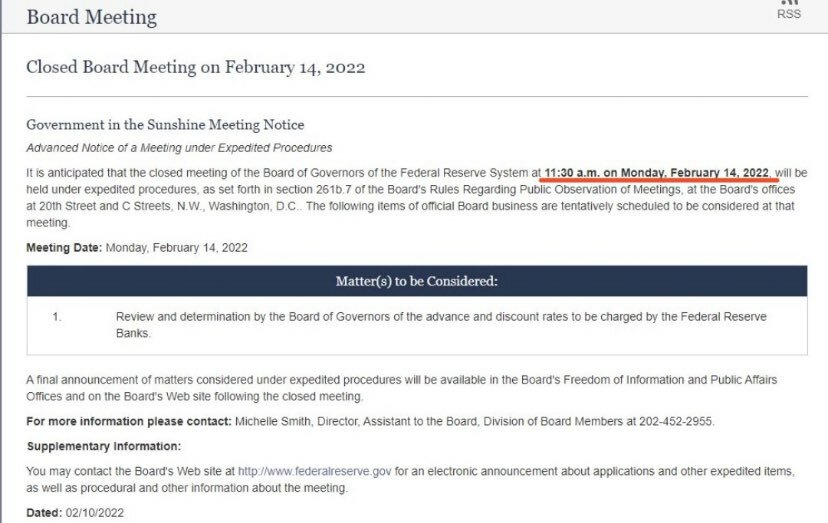Click the Supplementary Information heading

click(104, 446)
